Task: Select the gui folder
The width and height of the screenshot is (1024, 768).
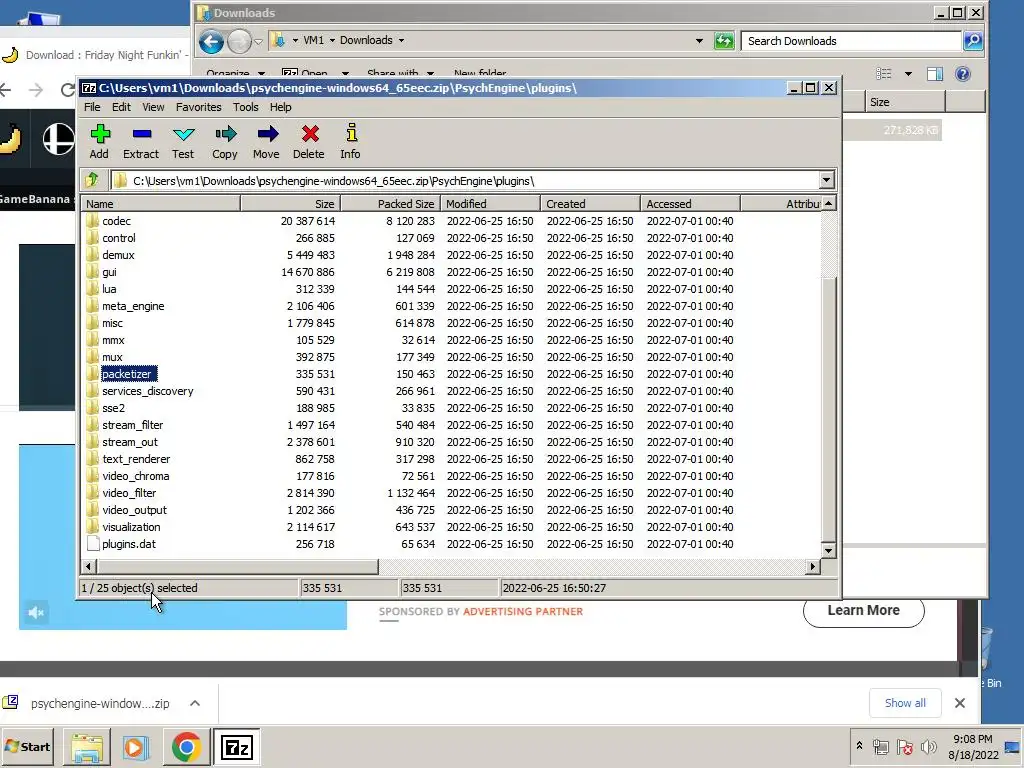Action: pos(109,272)
